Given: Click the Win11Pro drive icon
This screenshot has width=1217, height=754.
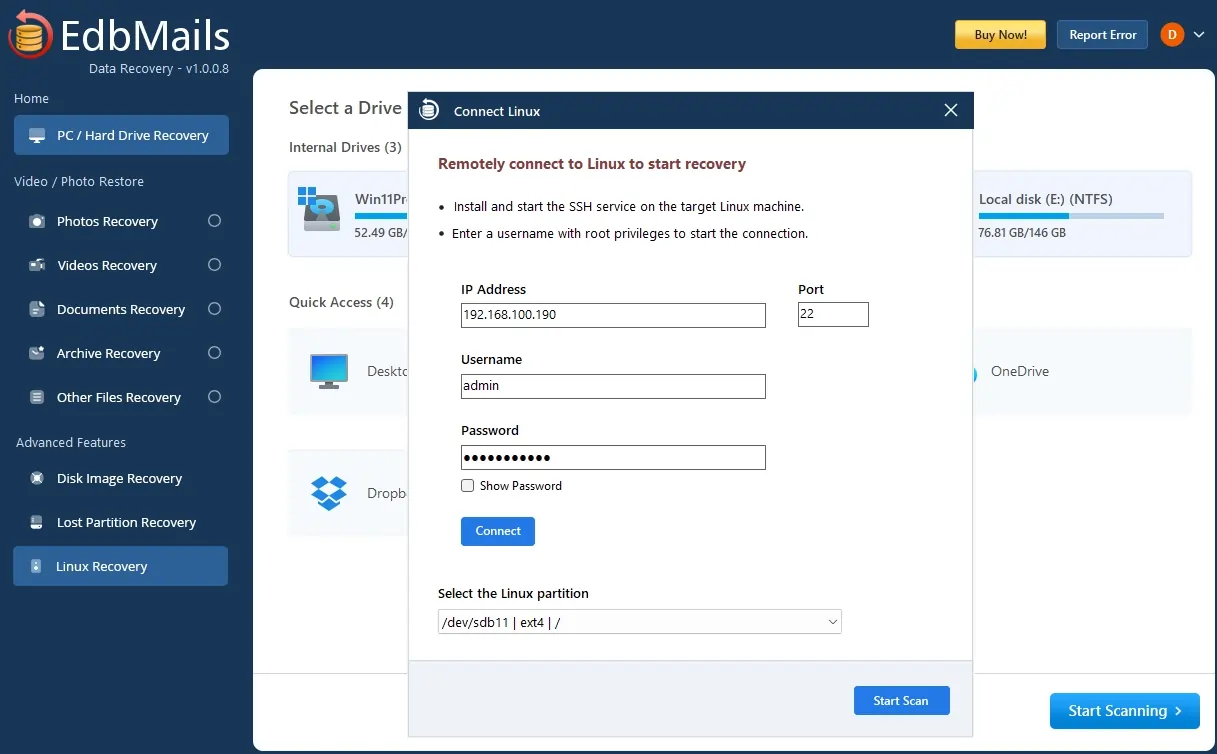Looking at the screenshot, I should coord(320,208).
